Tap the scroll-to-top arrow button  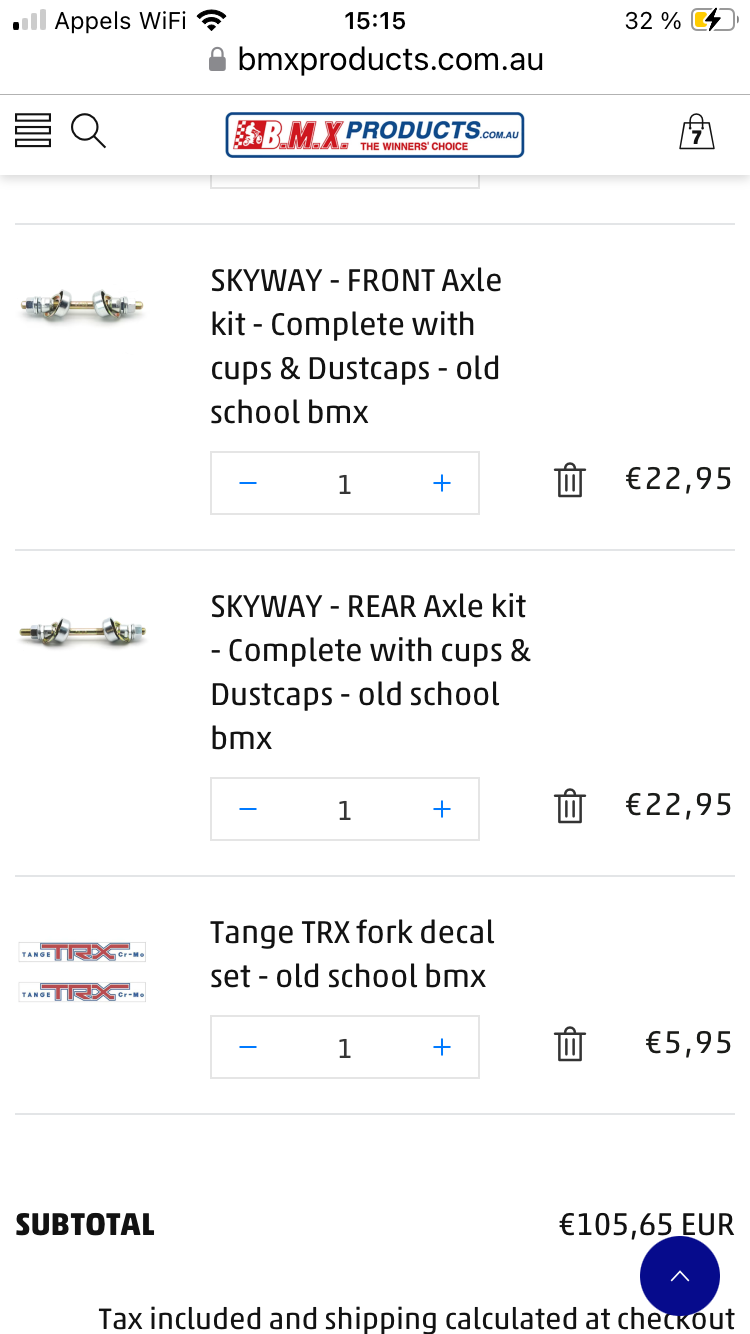680,1276
